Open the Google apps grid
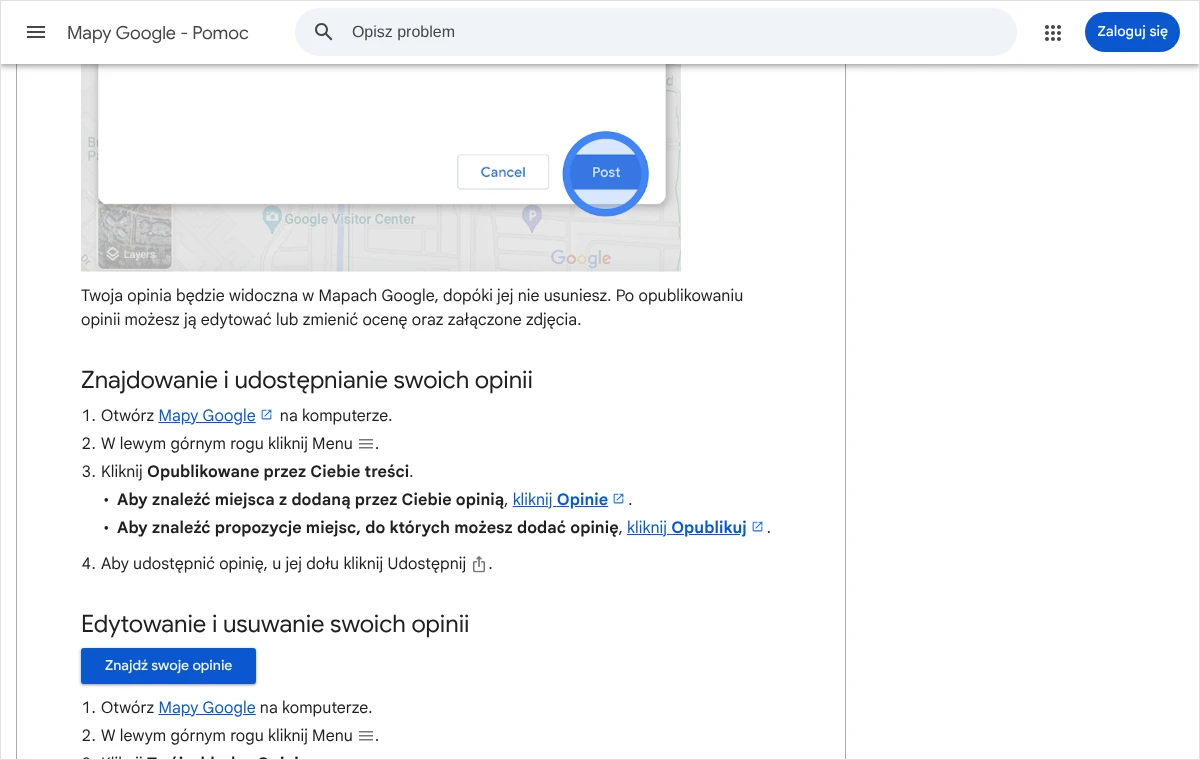1200x760 pixels. (1052, 32)
